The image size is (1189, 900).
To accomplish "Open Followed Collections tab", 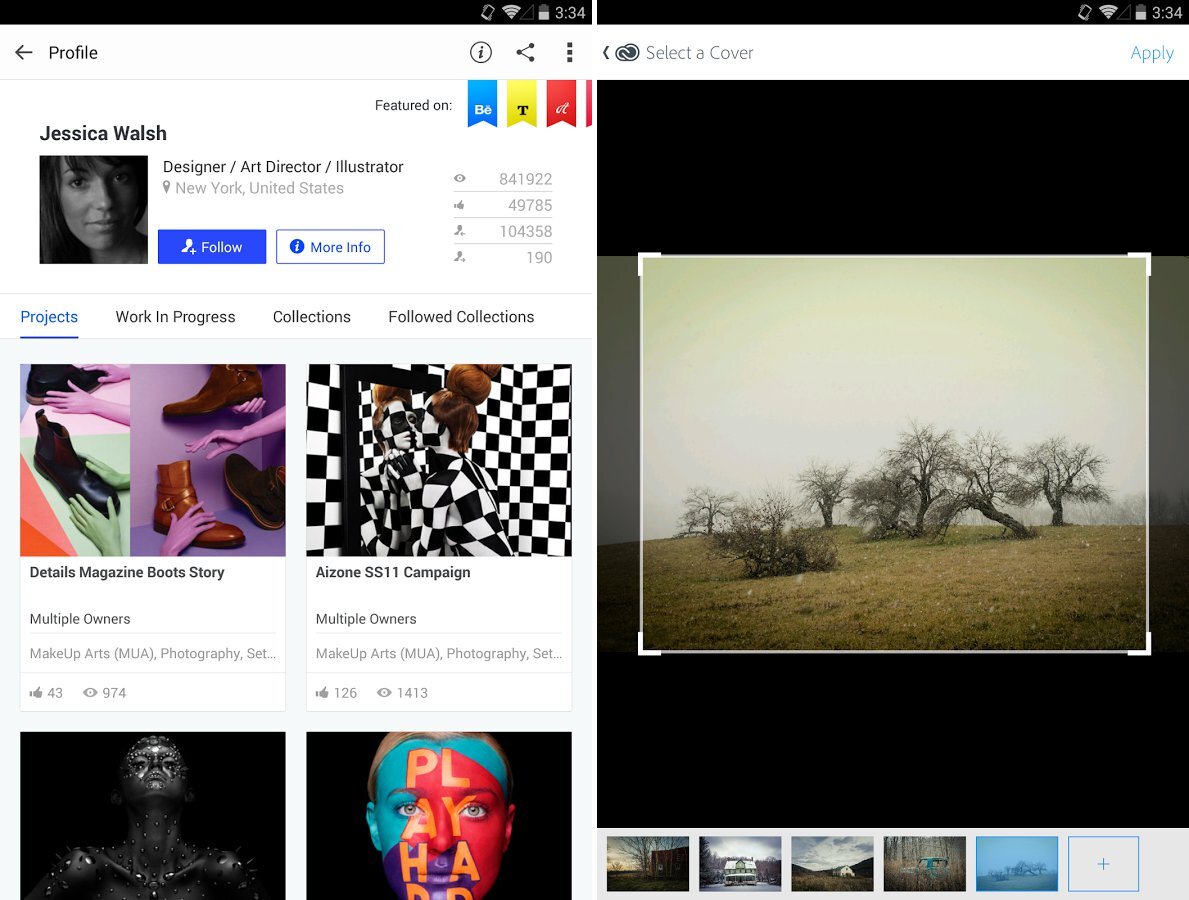I will [x=461, y=317].
